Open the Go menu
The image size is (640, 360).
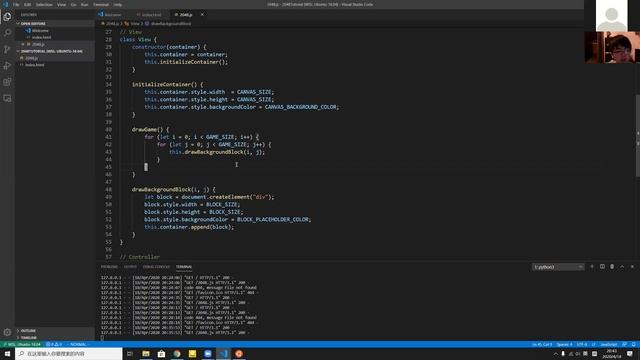point(73,4)
